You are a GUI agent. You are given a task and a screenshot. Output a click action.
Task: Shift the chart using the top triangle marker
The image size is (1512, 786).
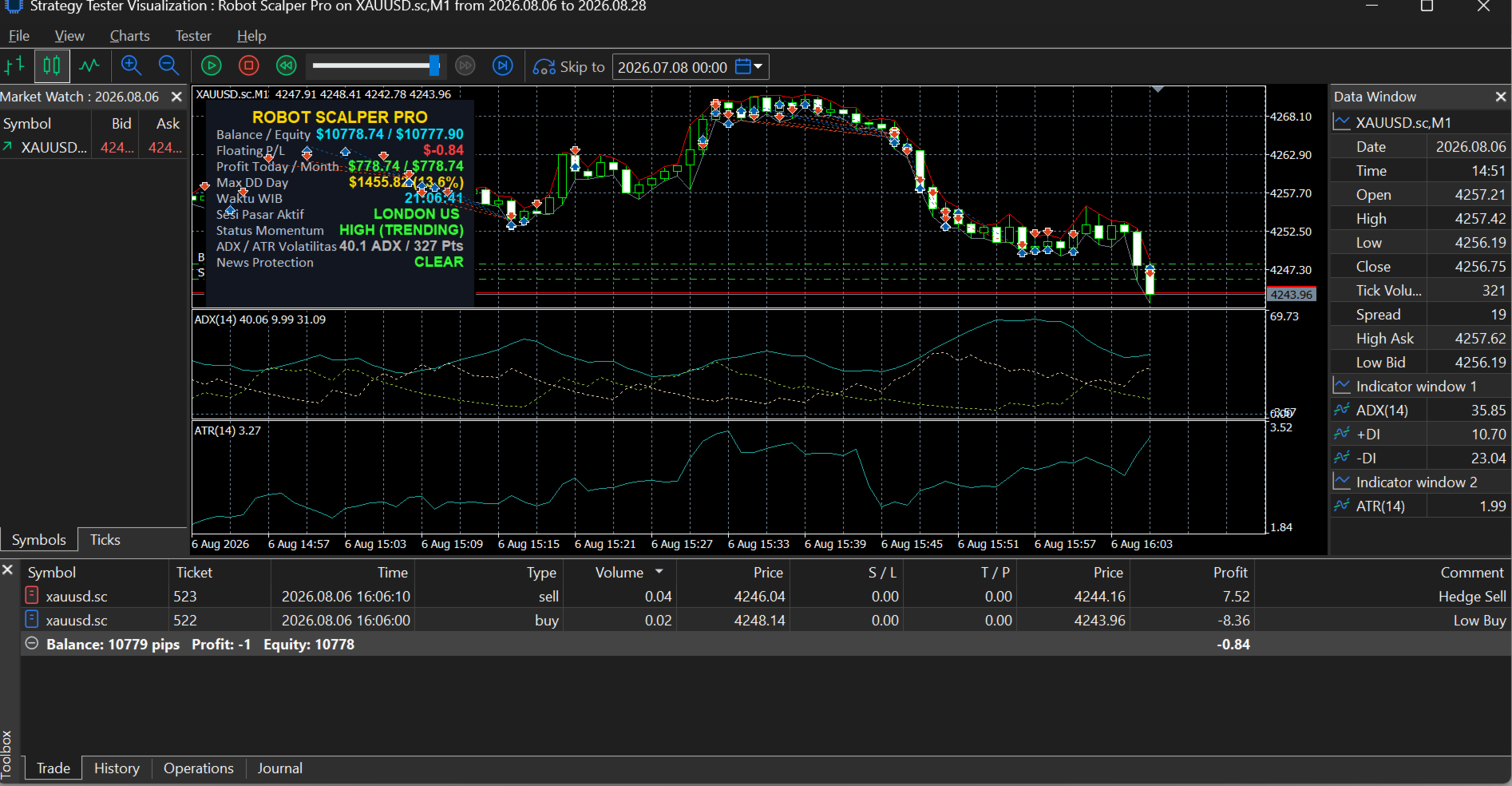[x=1158, y=89]
